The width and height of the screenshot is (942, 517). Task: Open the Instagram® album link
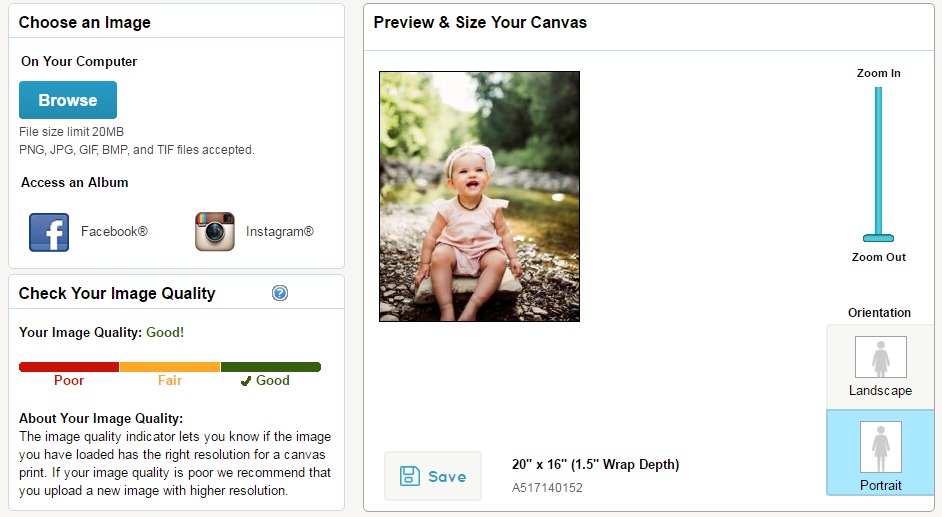click(x=279, y=231)
